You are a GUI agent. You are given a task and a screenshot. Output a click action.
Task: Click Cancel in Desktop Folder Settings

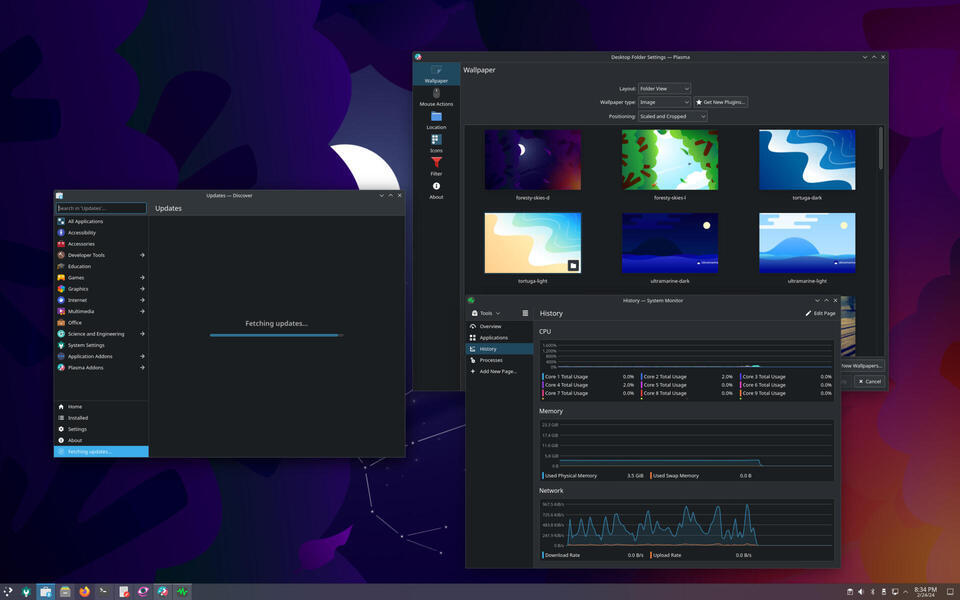[x=869, y=381]
